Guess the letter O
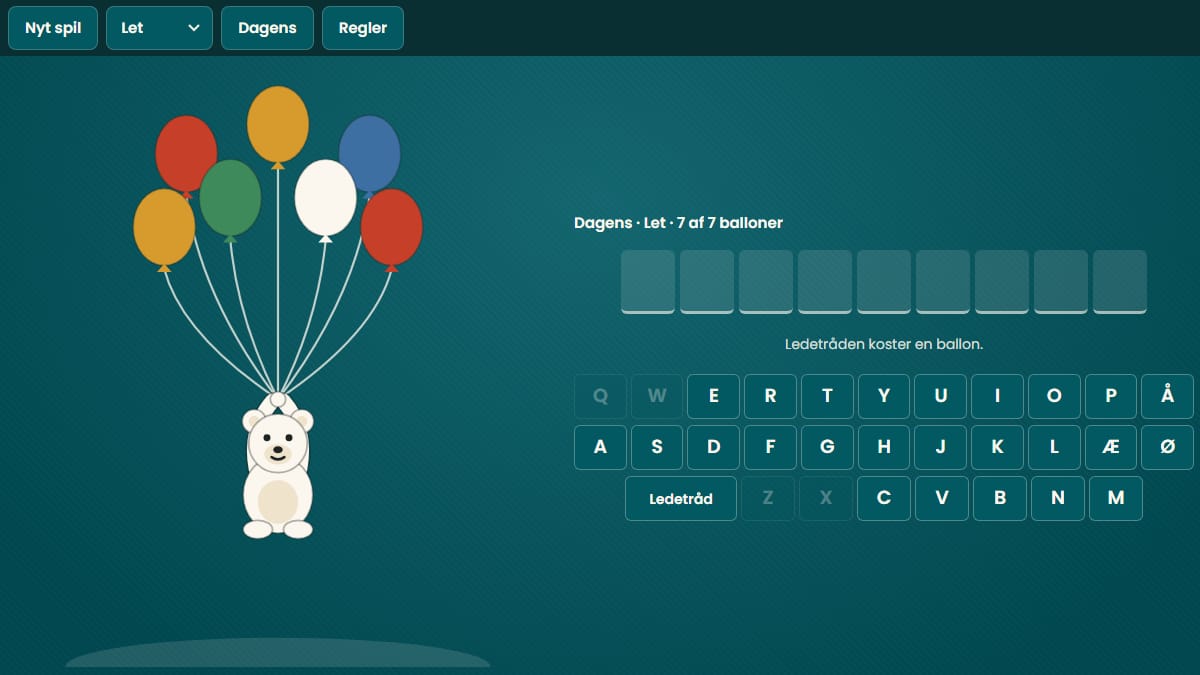Screen dimensions: 1200x675 tap(1054, 396)
